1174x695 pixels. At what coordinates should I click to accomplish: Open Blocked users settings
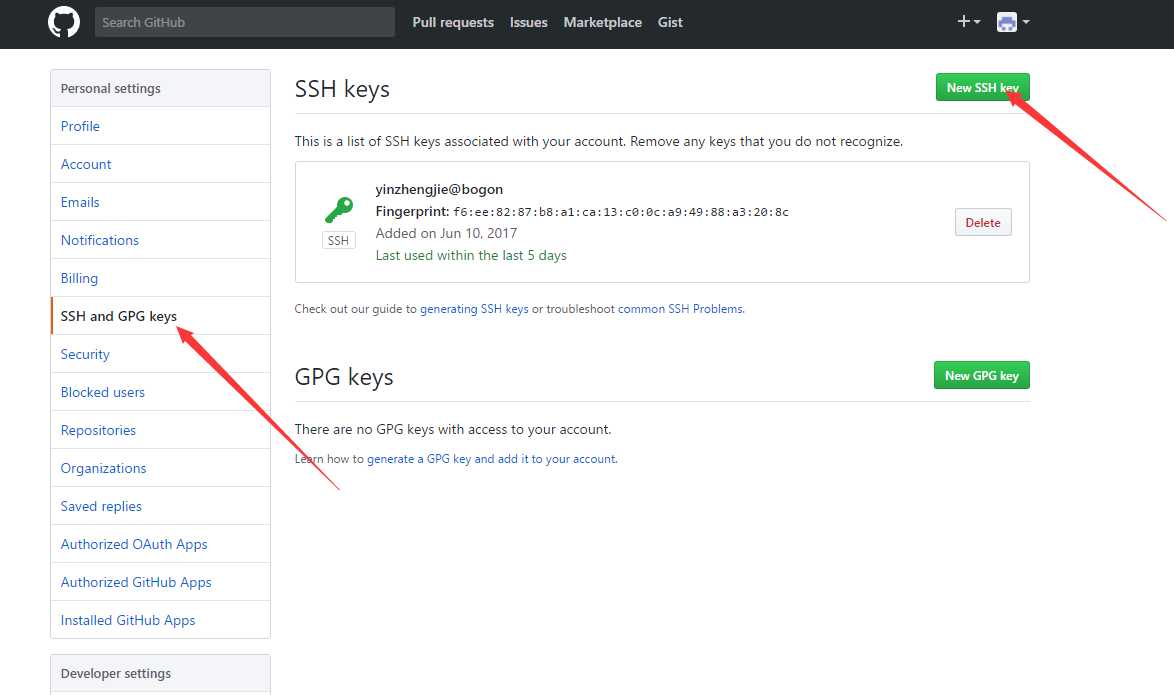(x=160, y=392)
